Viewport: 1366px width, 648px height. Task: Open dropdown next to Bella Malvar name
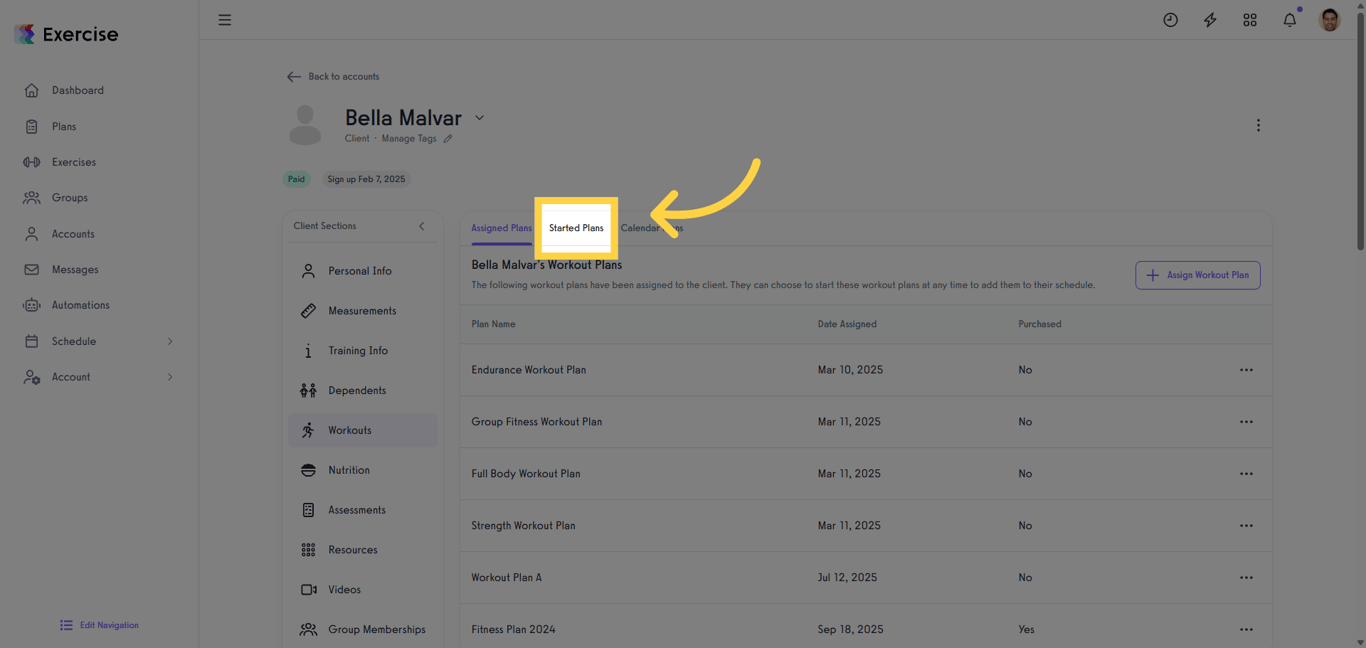[480, 118]
